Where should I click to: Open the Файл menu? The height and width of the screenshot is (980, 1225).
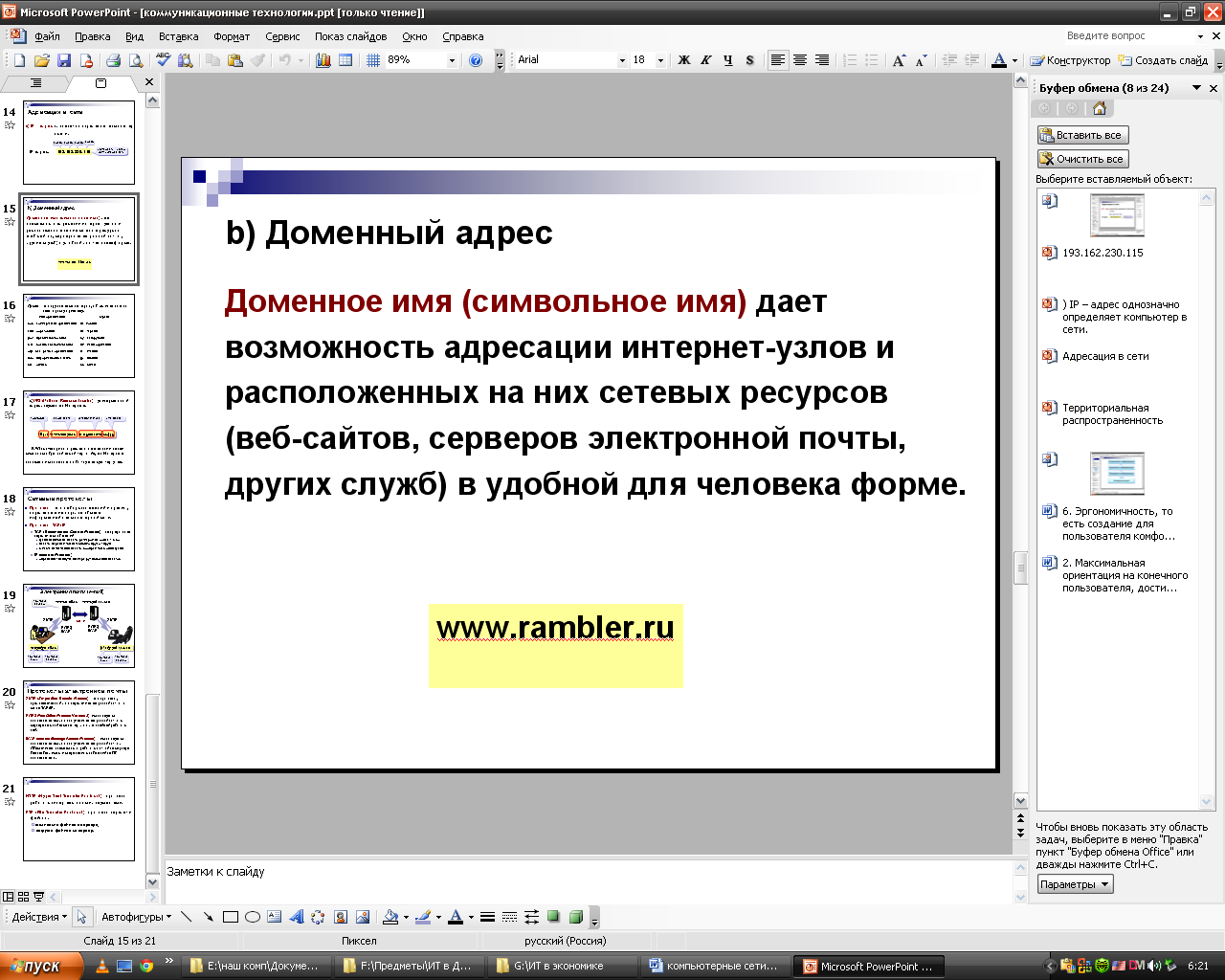tap(47, 36)
